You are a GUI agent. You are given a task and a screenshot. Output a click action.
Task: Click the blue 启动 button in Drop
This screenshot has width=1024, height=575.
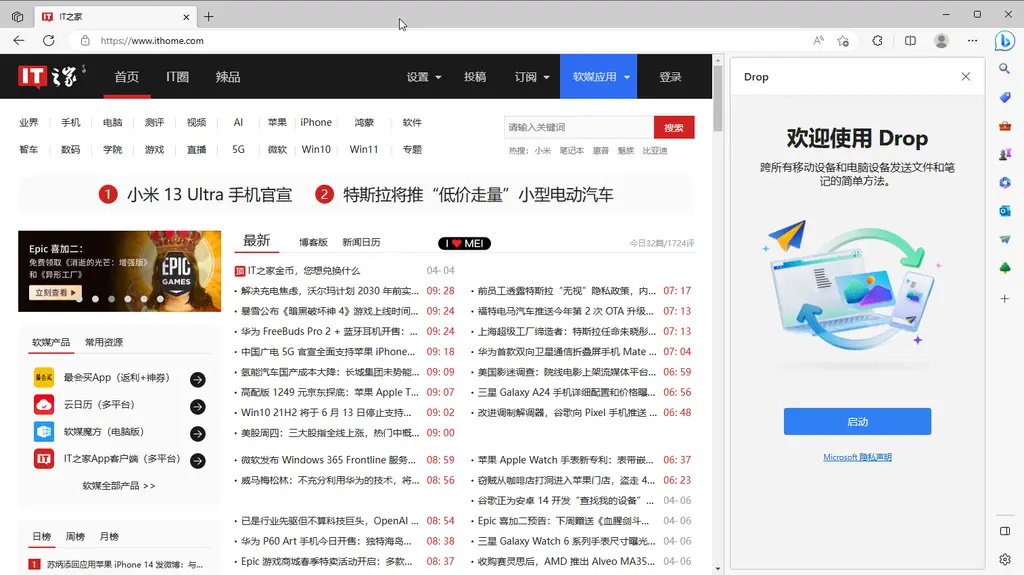[x=857, y=422]
